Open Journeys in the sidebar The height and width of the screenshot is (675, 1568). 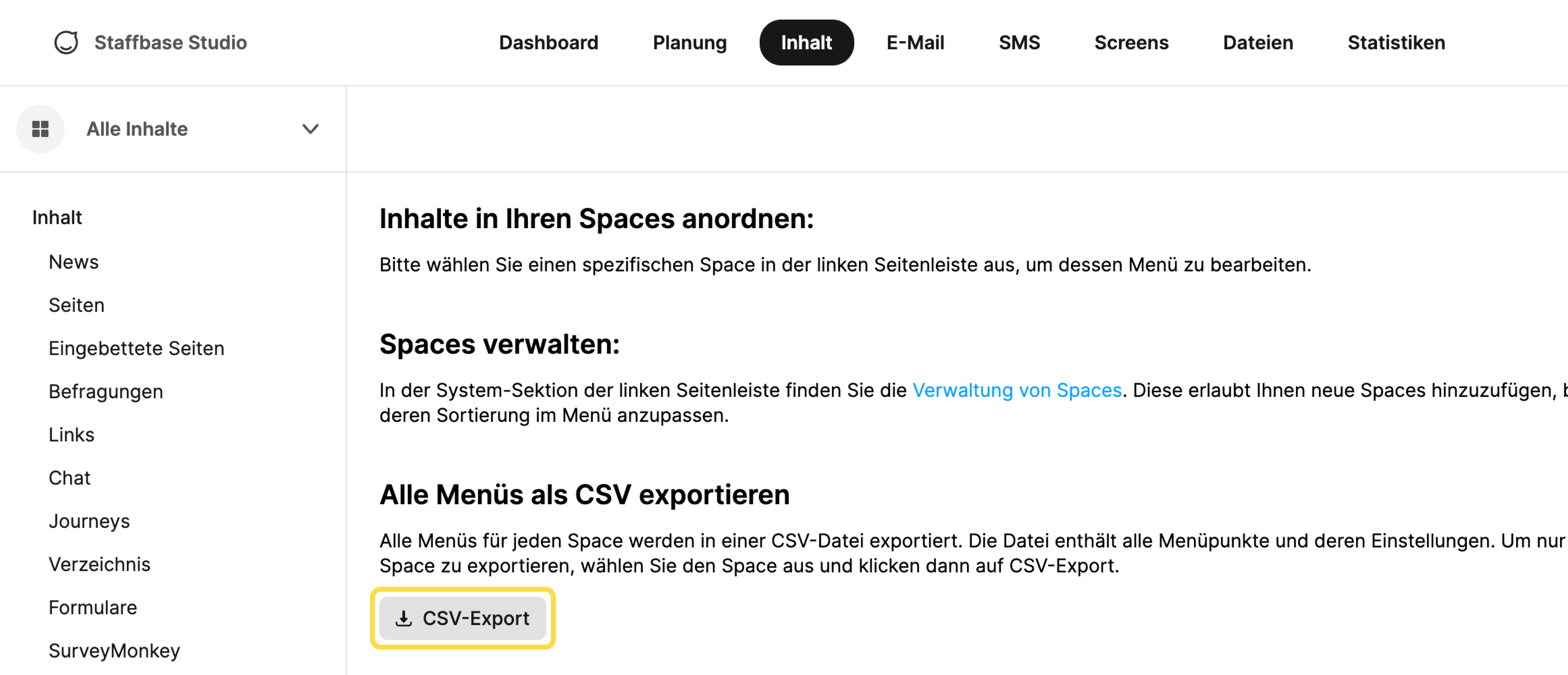(x=90, y=521)
